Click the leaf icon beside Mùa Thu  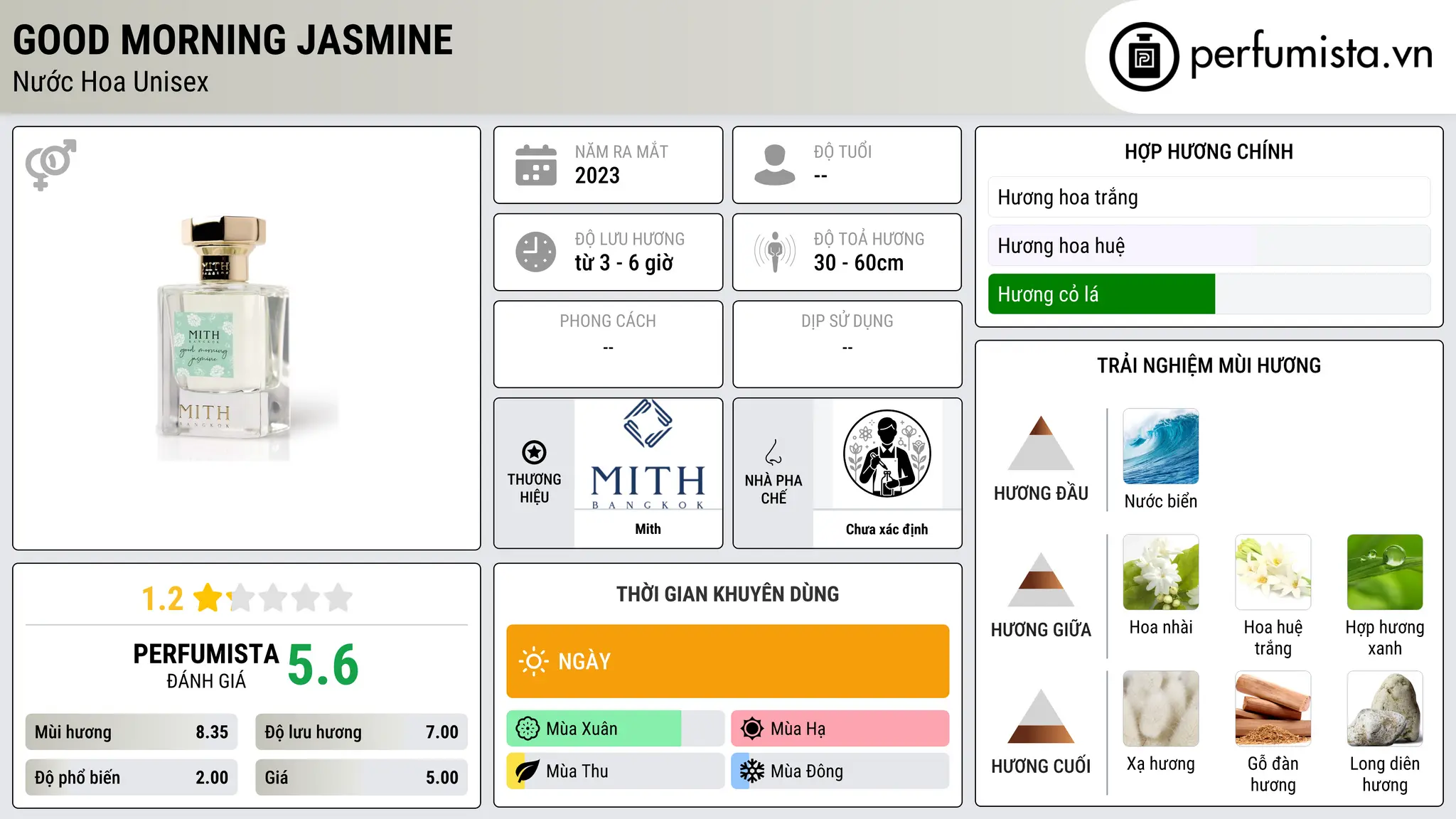coord(528,771)
